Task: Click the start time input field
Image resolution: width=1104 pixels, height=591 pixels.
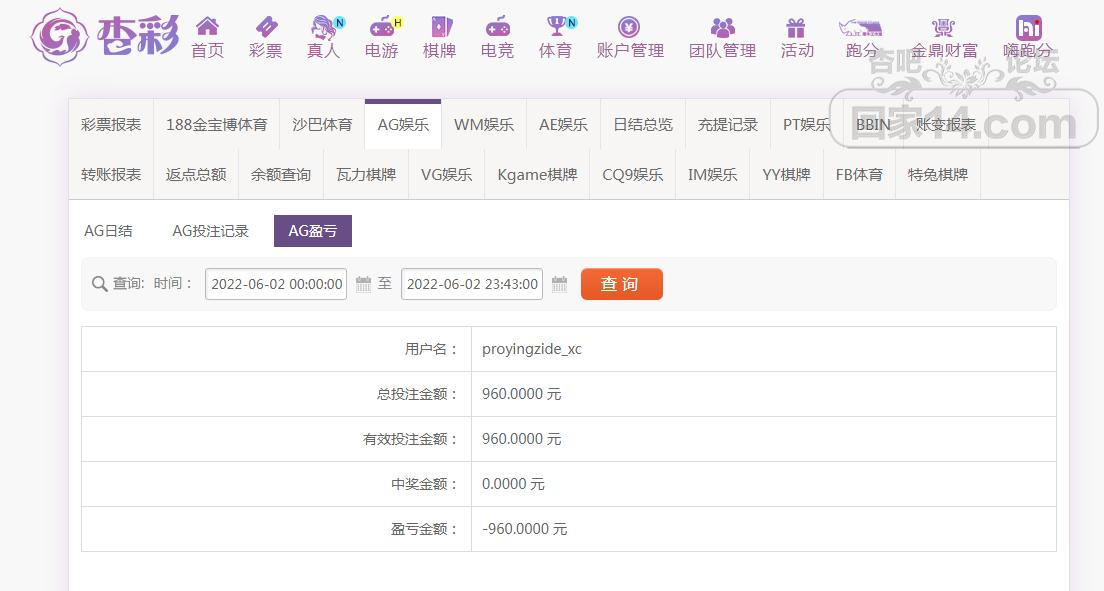Action: click(276, 284)
